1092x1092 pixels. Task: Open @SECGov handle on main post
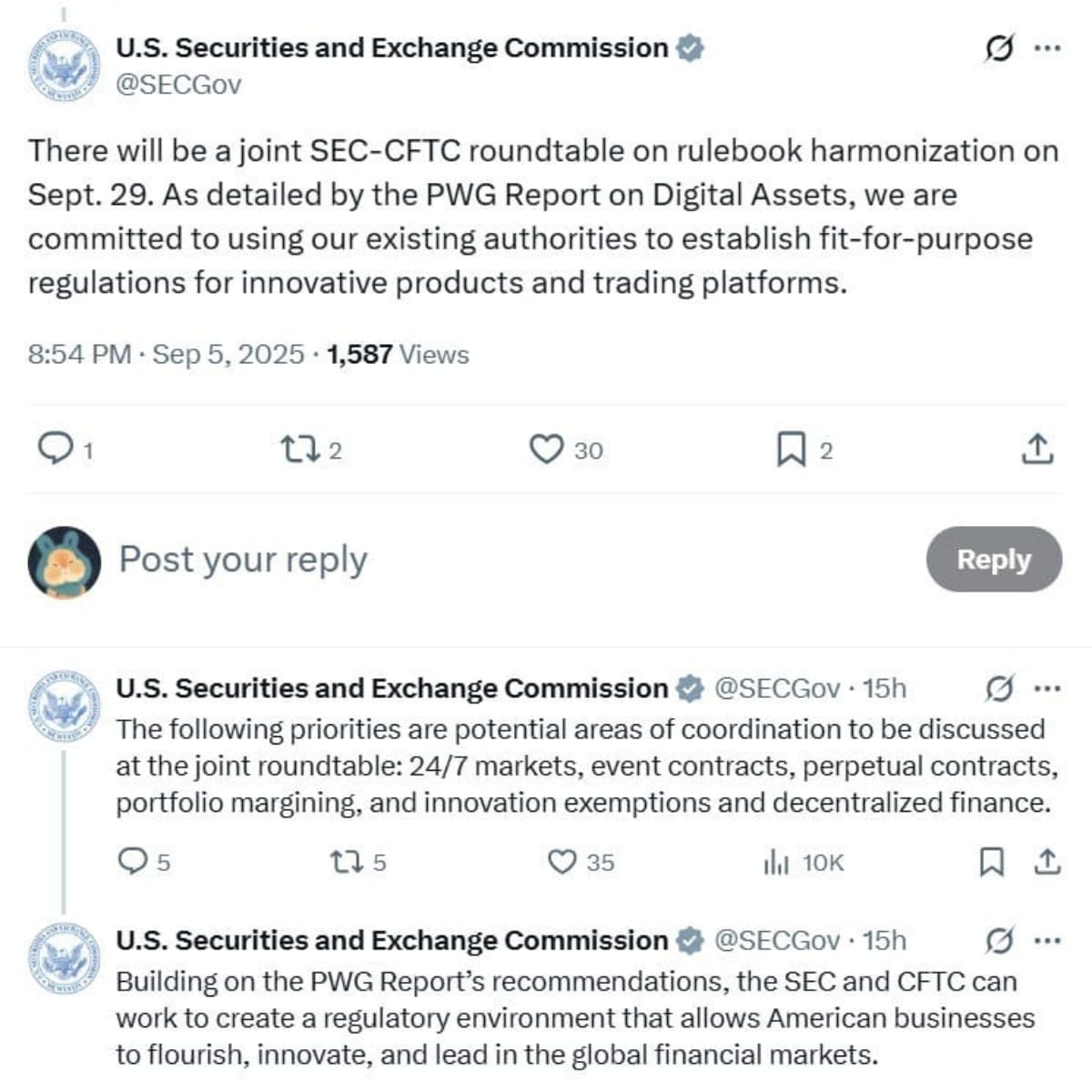click(178, 85)
